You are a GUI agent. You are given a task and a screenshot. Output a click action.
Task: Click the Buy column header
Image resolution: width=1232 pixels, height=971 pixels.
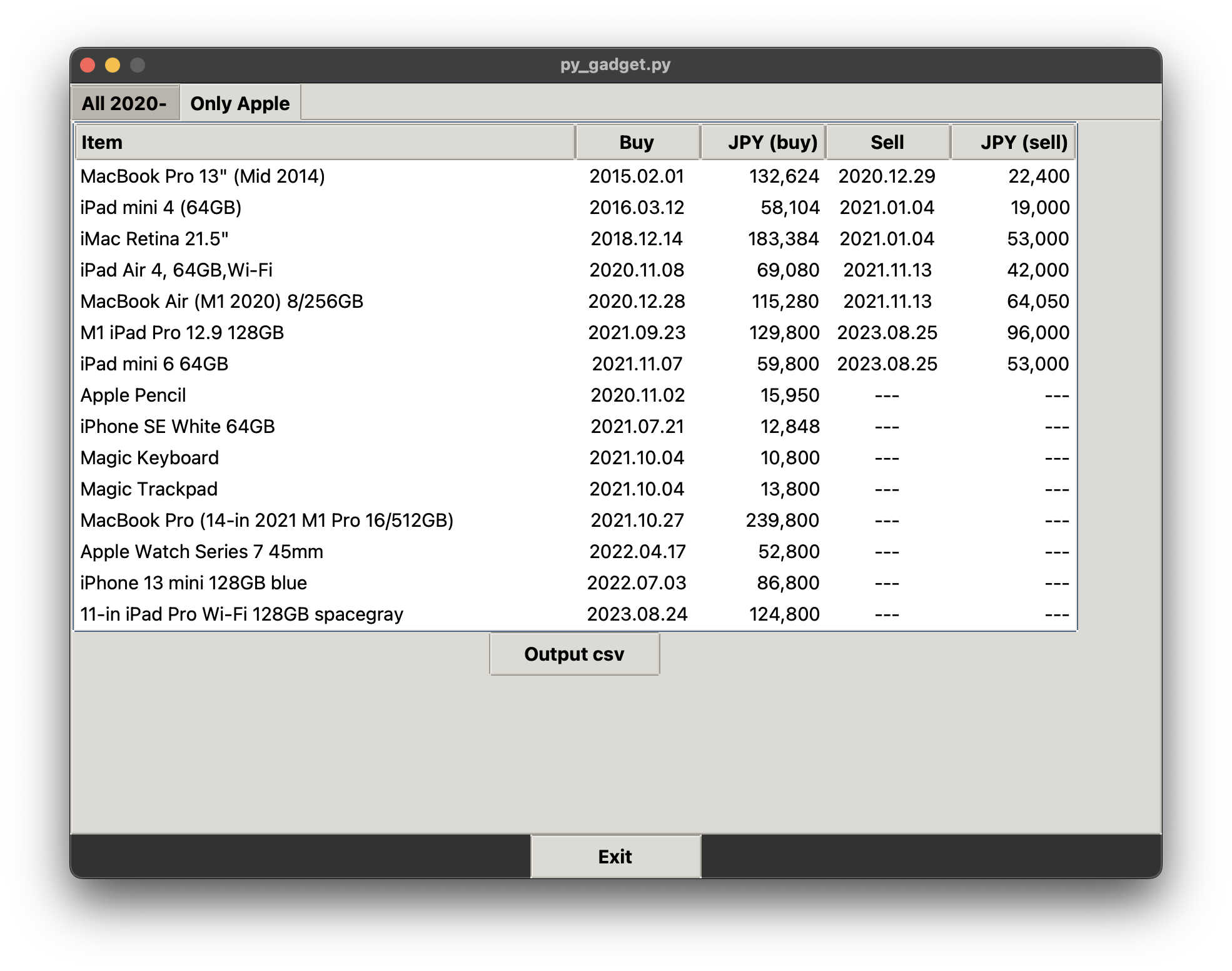tap(636, 142)
